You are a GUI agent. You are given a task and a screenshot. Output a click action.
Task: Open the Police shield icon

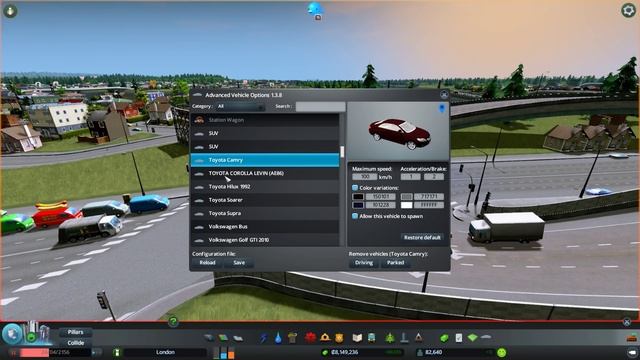click(x=339, y=338)
